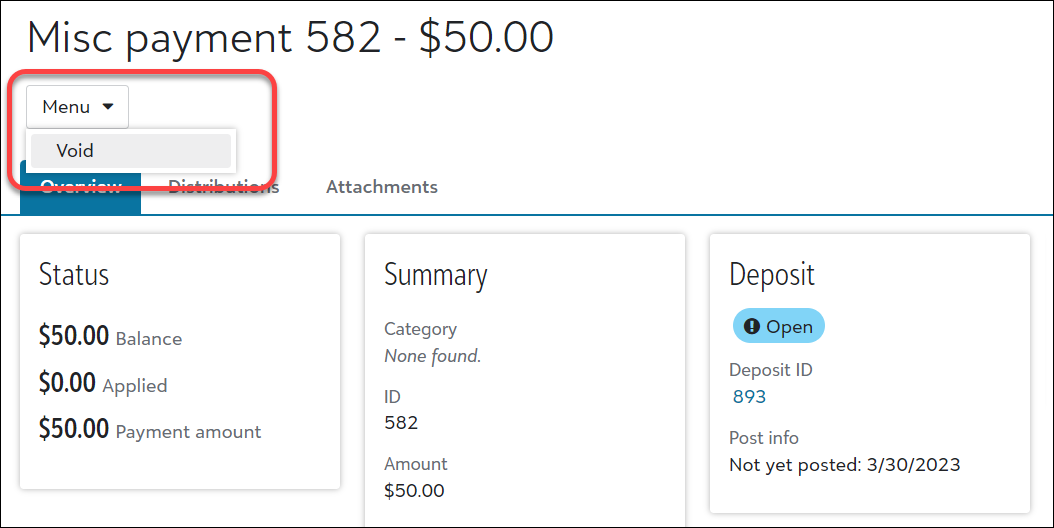Click the Open deposit status badge

tap(778, 326)
